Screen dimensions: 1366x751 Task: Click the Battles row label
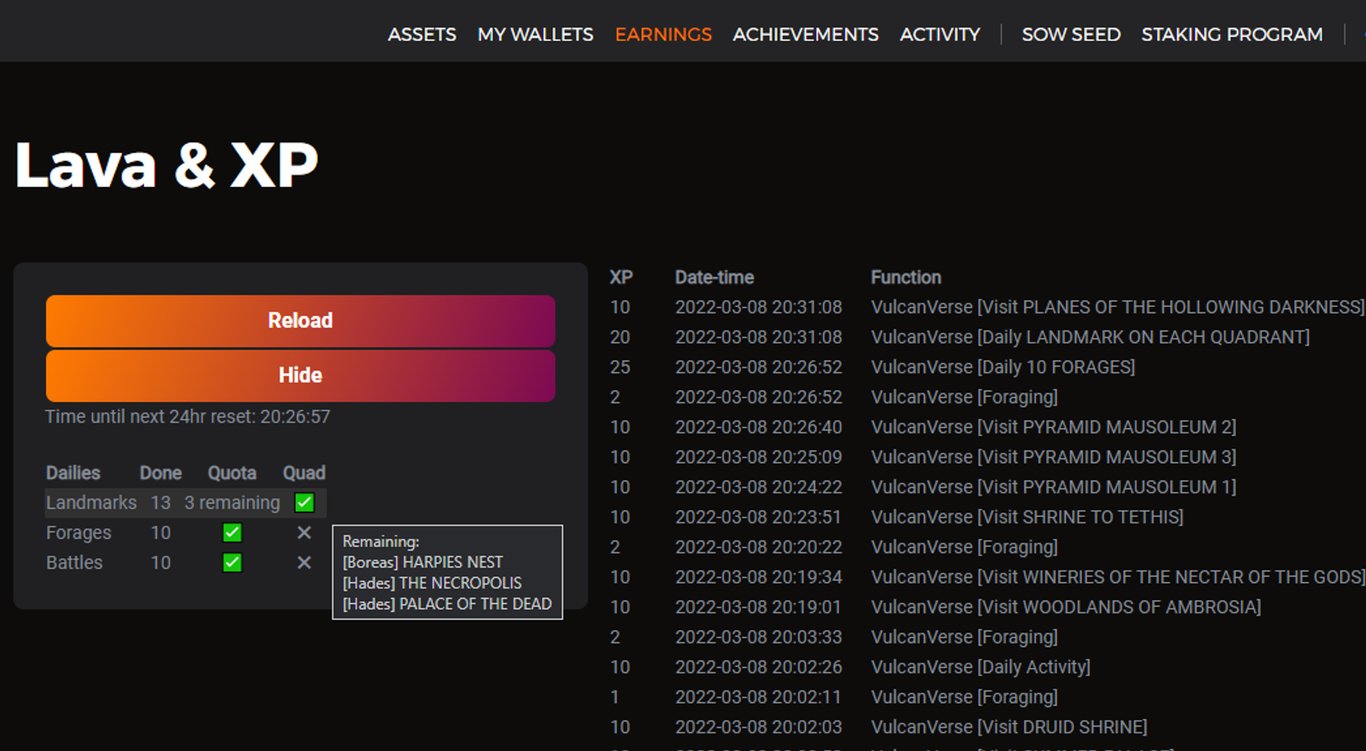click(74, 563)
